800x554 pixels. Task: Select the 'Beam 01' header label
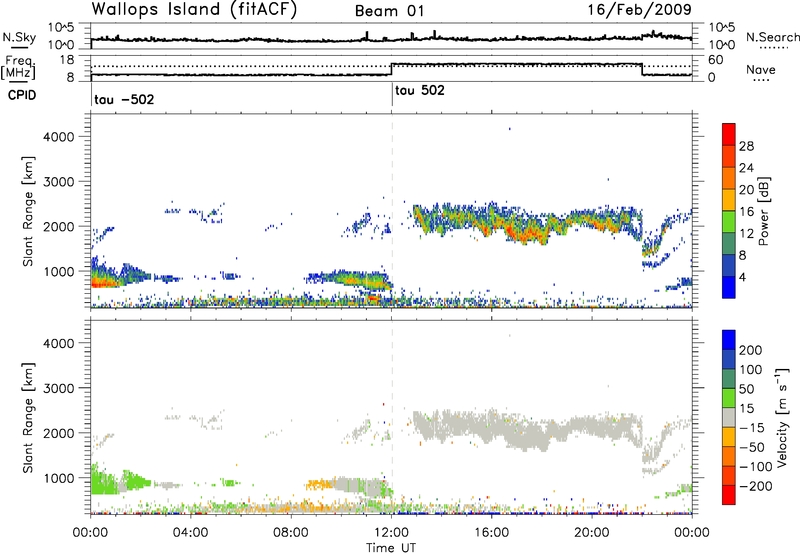point(389,11)
